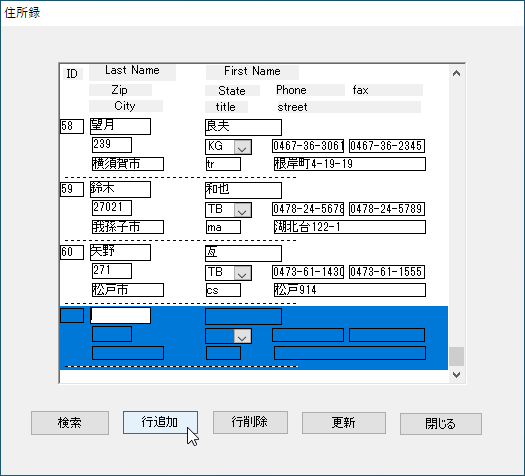Click City field containing 松戸市

click(x=128, y=290)
